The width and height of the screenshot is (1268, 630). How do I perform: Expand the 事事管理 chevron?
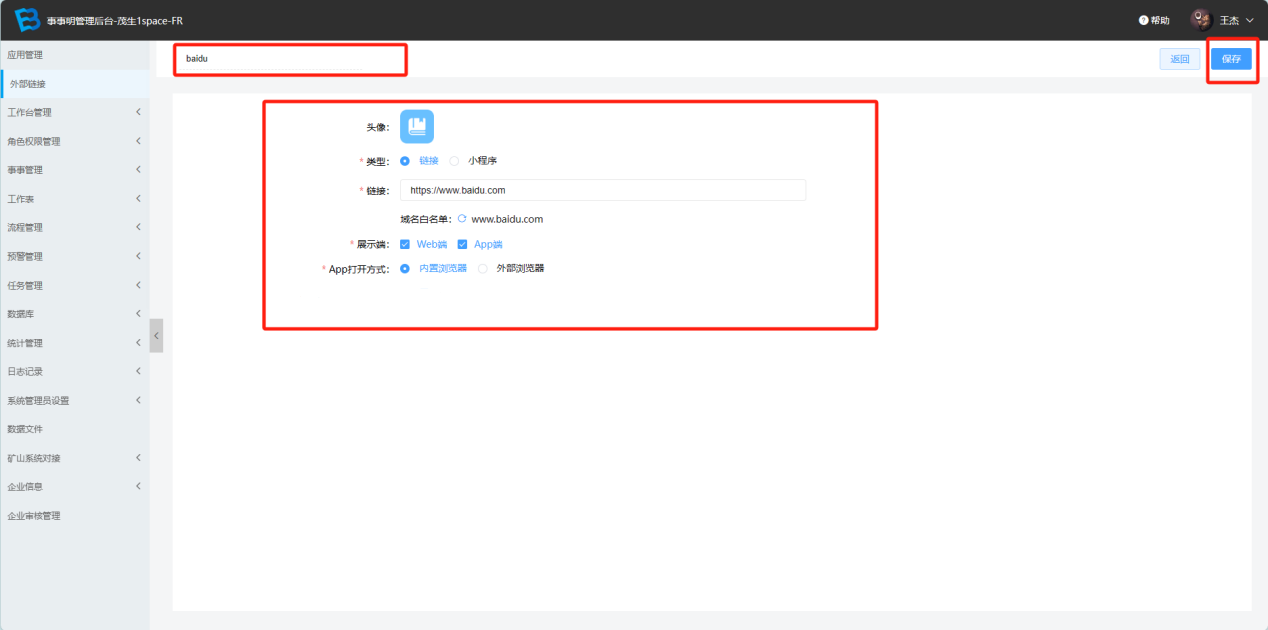(x=138, y=169)
